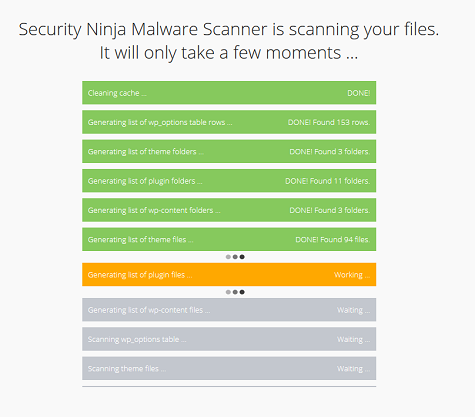Click the Scanning wp_options table waiting row
Image resolution: width=475 pixels, height=417 pixels.
[x=229, y=339]
